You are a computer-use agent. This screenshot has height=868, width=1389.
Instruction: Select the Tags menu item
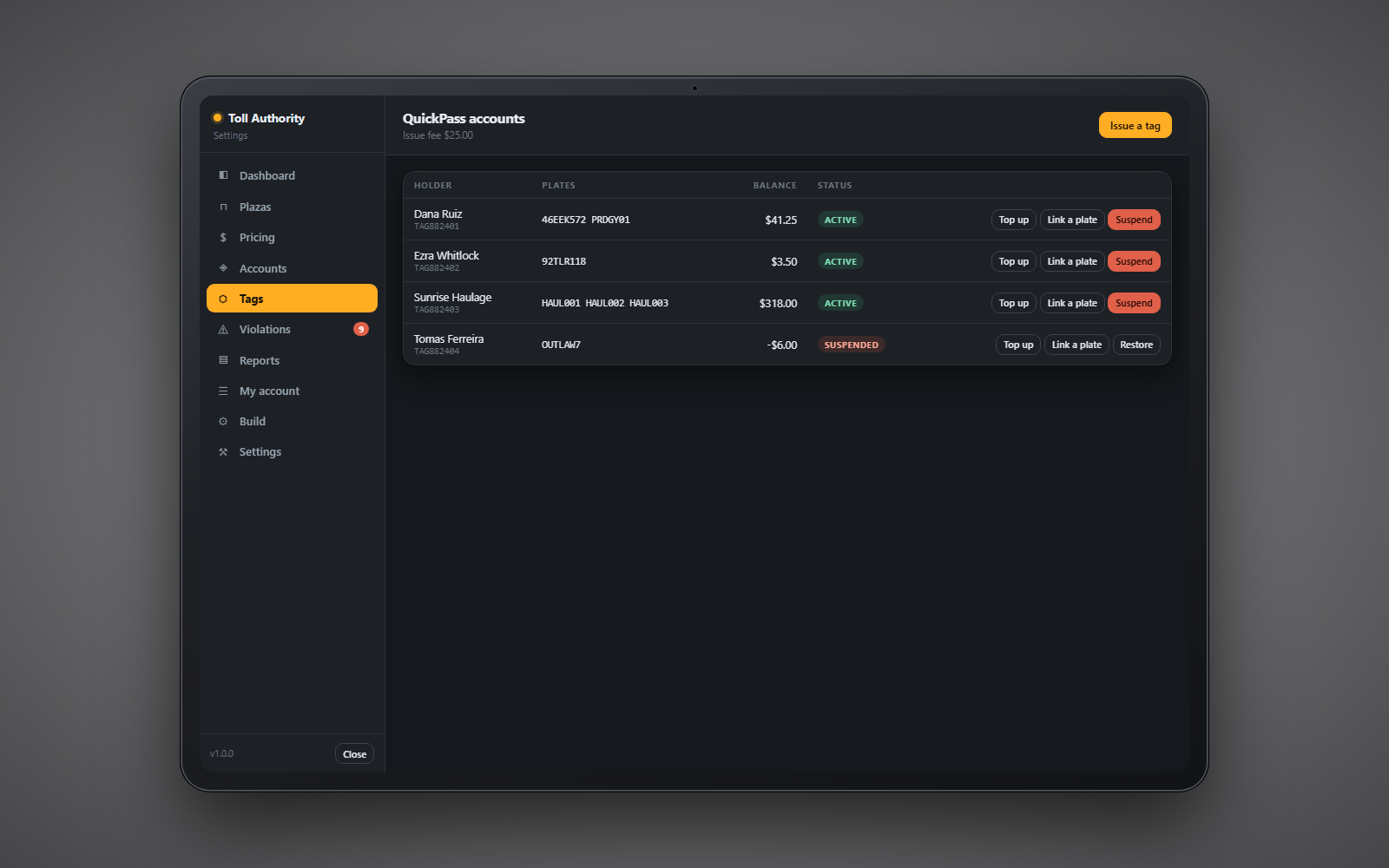pyautogui.click(x=292, y=299)
